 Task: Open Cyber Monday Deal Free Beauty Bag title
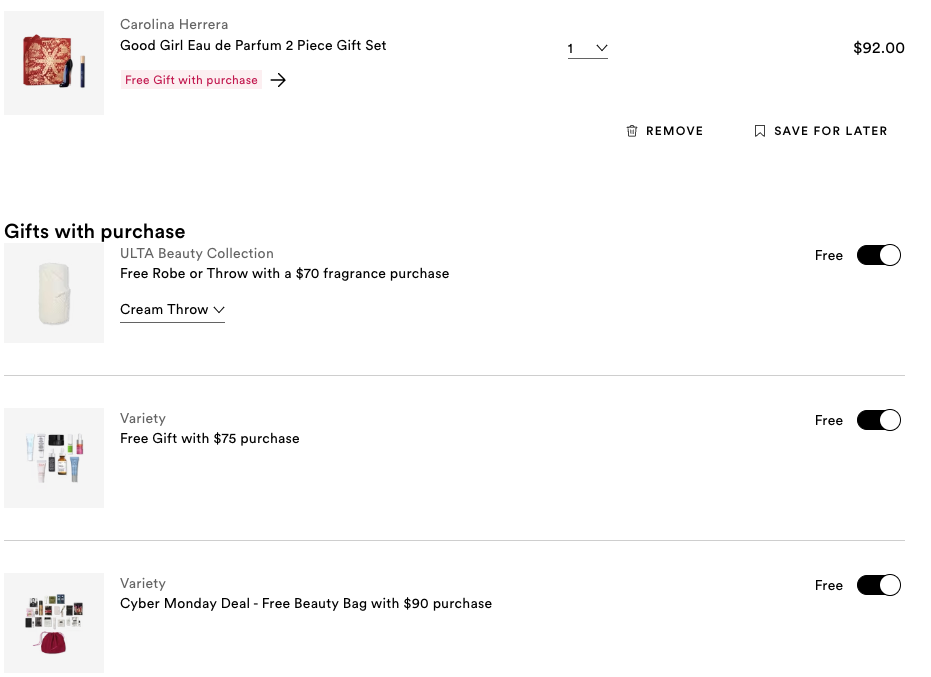pos(305,603)
